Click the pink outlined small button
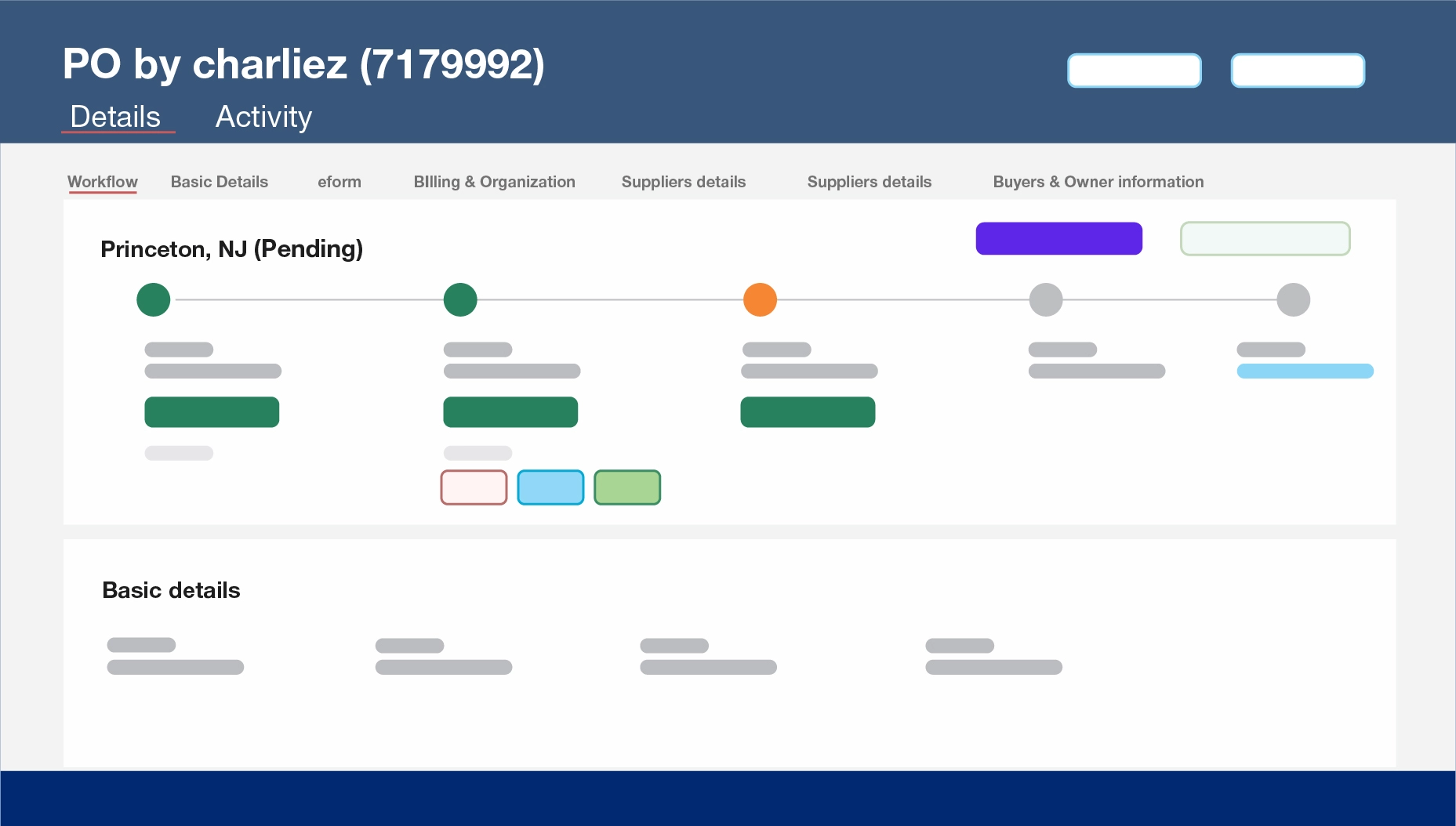 click(474, 487)
